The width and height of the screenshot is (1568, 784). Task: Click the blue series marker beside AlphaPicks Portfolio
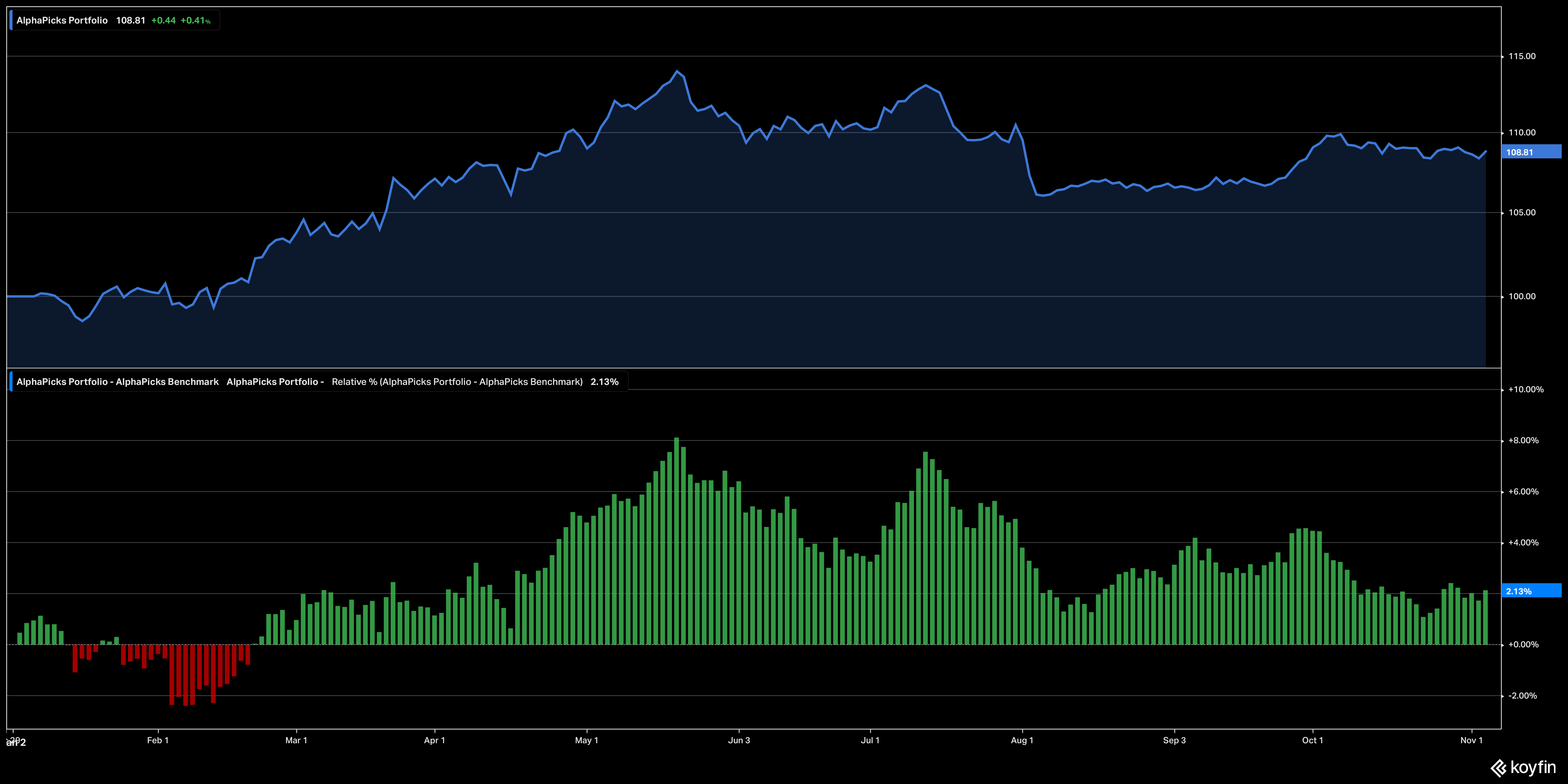point(11,21)
